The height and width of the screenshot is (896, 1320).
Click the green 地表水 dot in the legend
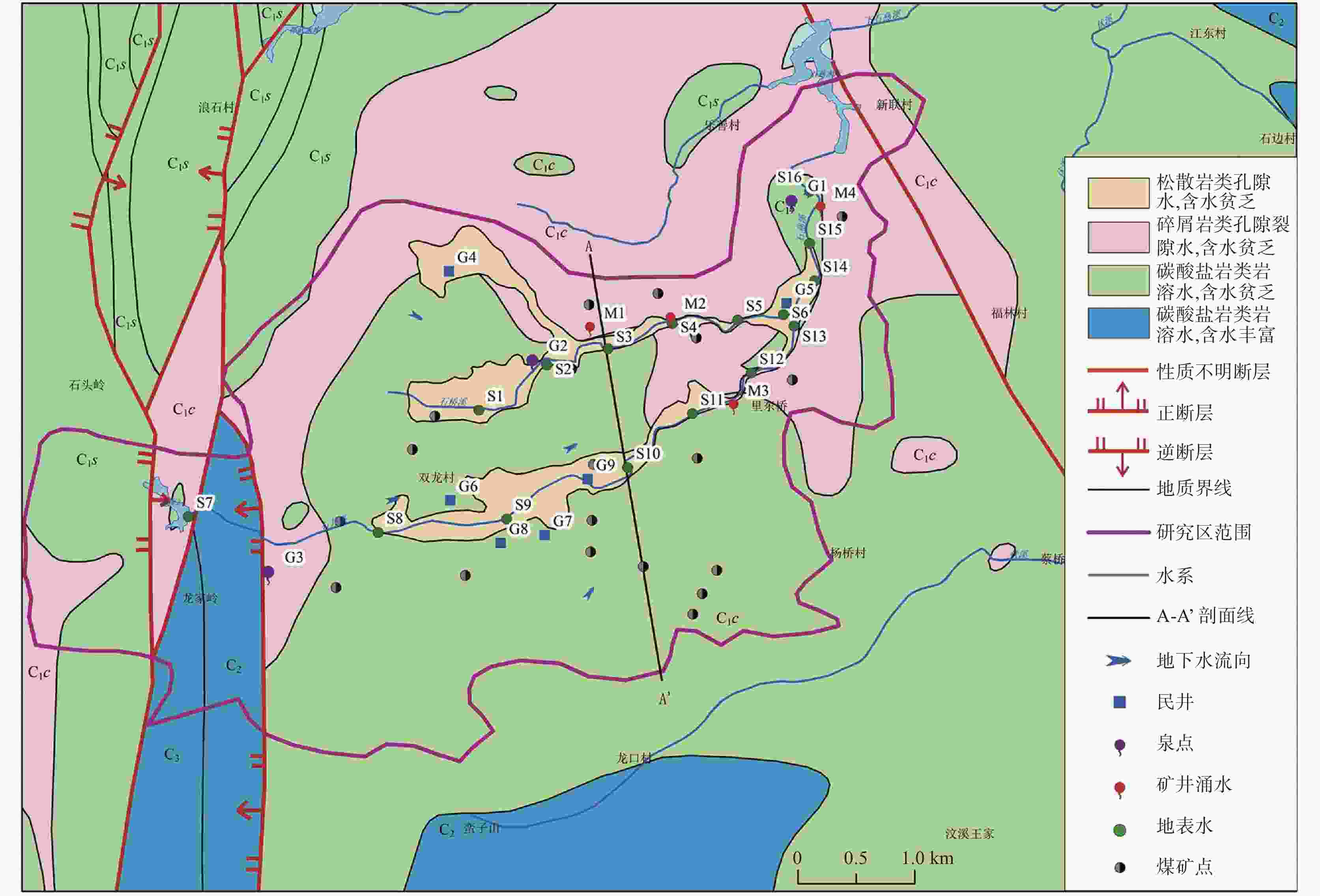1120,830
